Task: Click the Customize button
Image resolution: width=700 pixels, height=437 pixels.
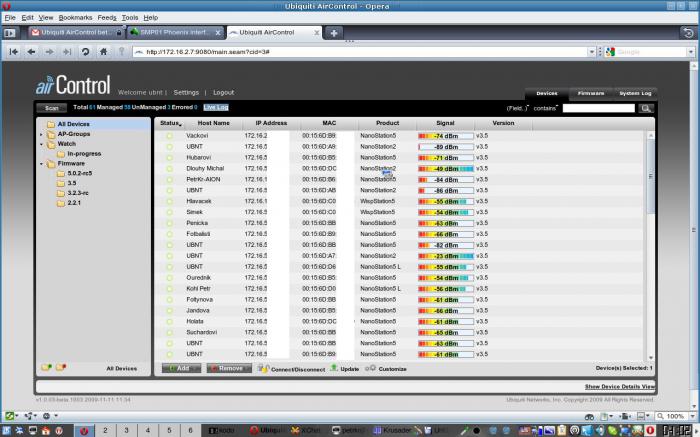Action: click(386, 369)
